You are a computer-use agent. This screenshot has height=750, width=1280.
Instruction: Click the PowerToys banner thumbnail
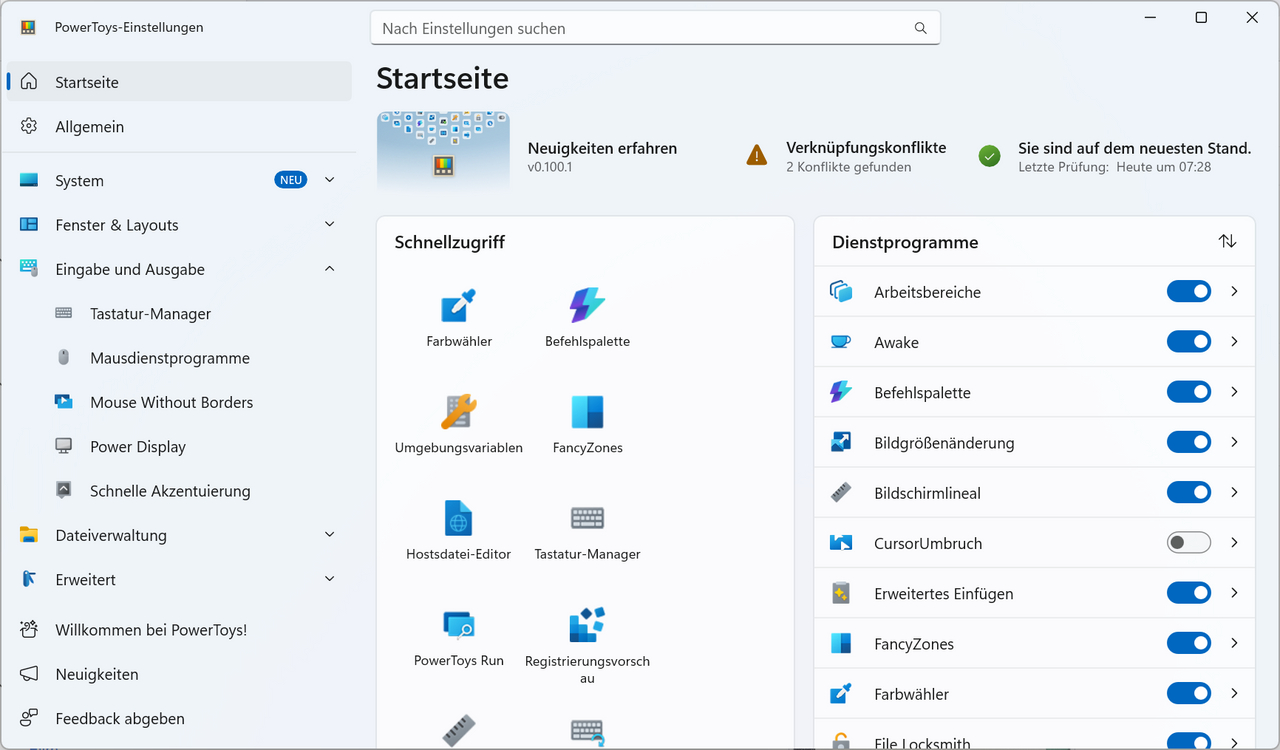click(x=443, y=150)
